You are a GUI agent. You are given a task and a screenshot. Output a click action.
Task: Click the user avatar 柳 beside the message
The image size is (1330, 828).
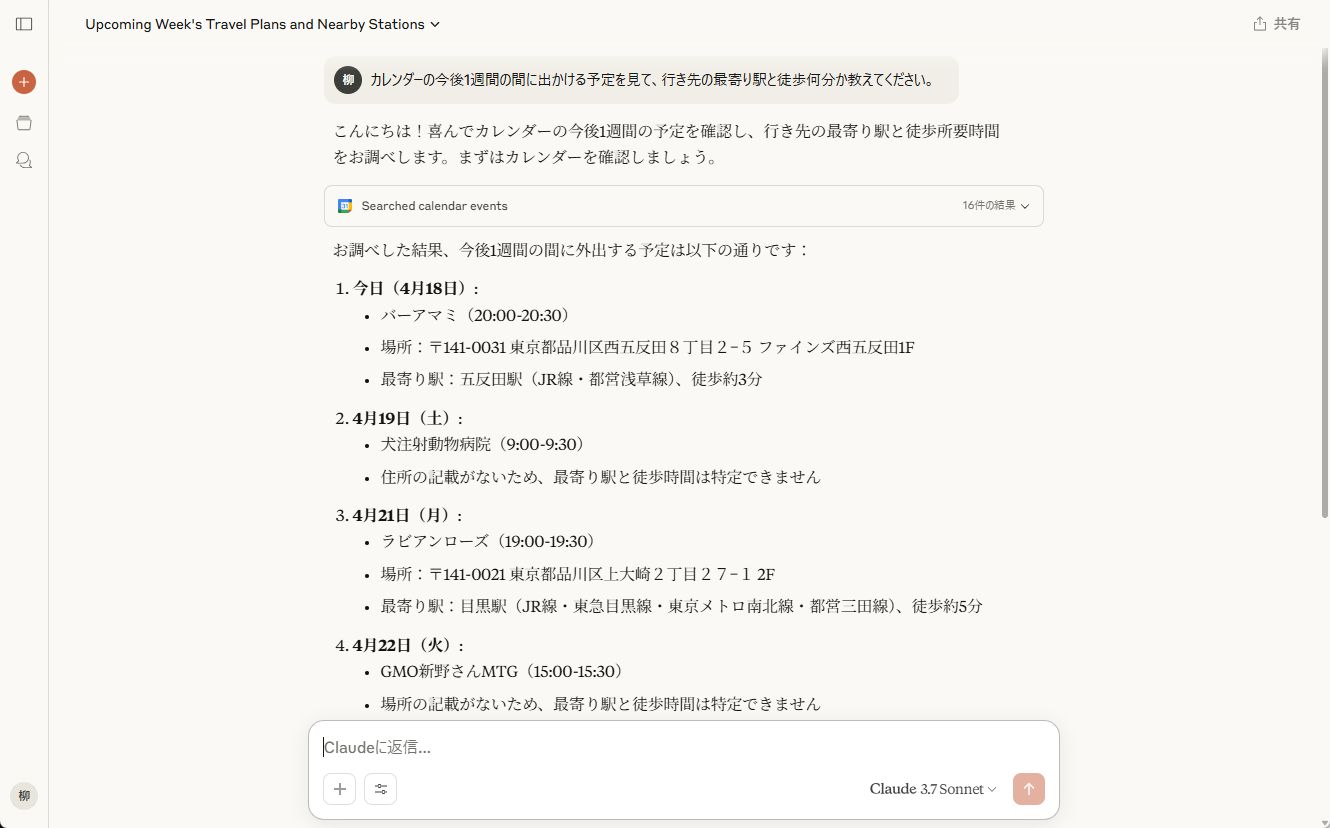pyautogui.click(x=348, y=80)
